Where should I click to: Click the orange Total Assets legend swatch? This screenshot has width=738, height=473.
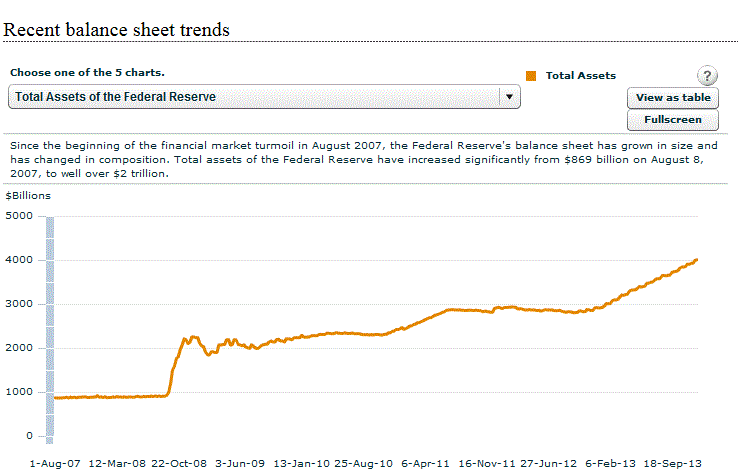tap(531, 76)
